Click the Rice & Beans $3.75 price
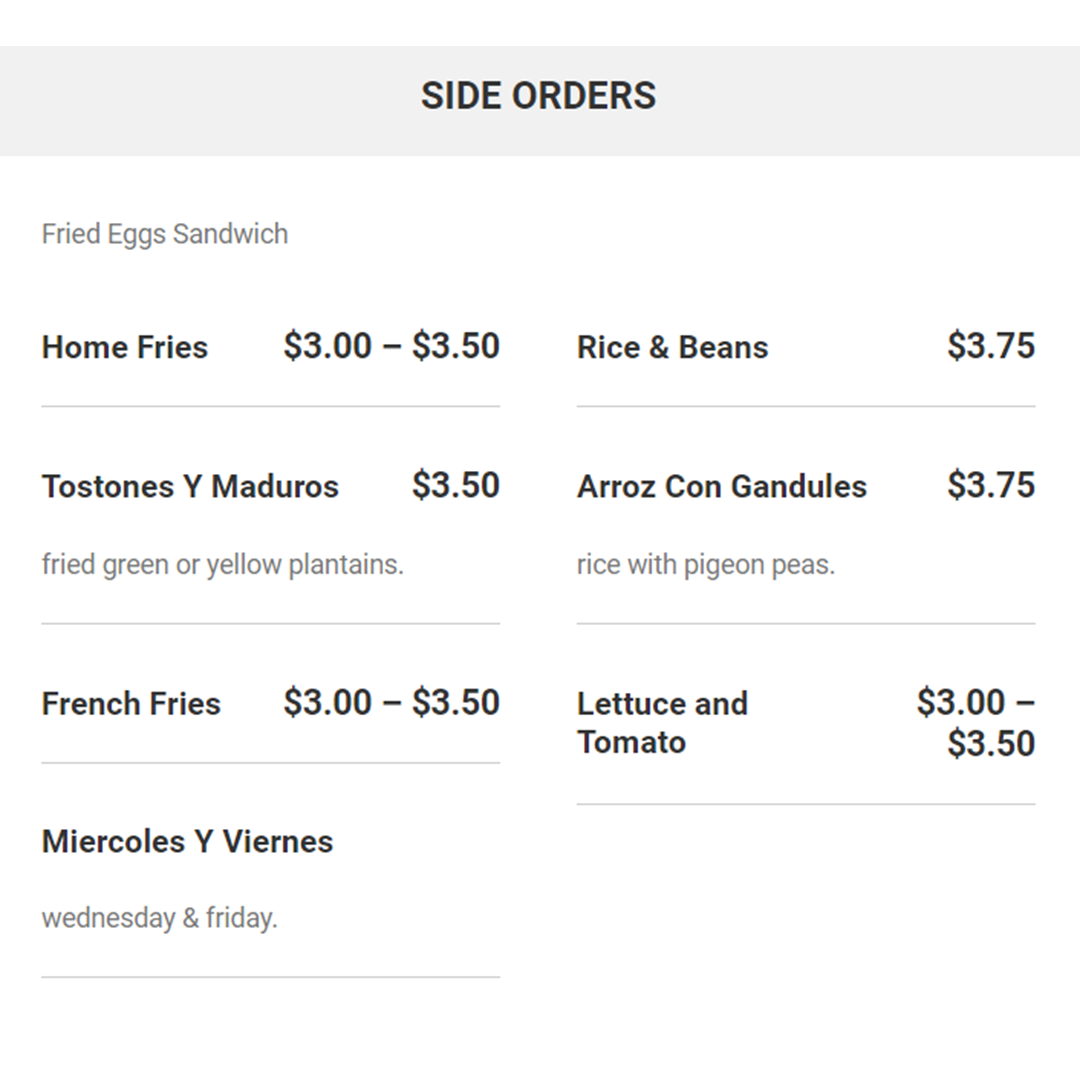The height and width of the screenshot is (1080, 1080). click(991, 346)
